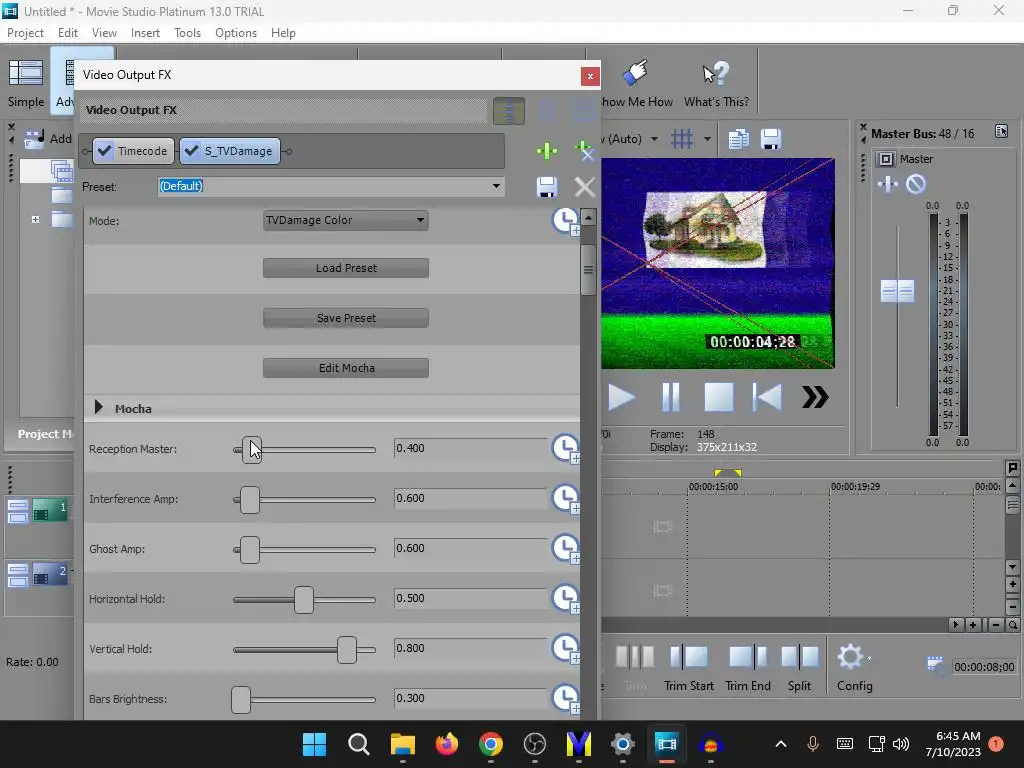Click the Remove Selected Plug-In icon
This screenshot has height=768, width=1024.
pyautogui.click(x=584, y=151)
